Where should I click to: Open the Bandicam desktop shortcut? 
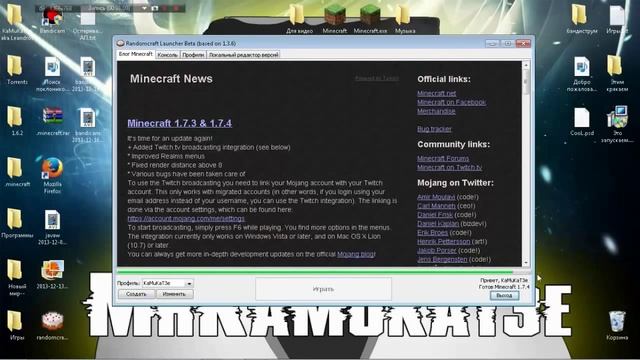pos(52,20)
